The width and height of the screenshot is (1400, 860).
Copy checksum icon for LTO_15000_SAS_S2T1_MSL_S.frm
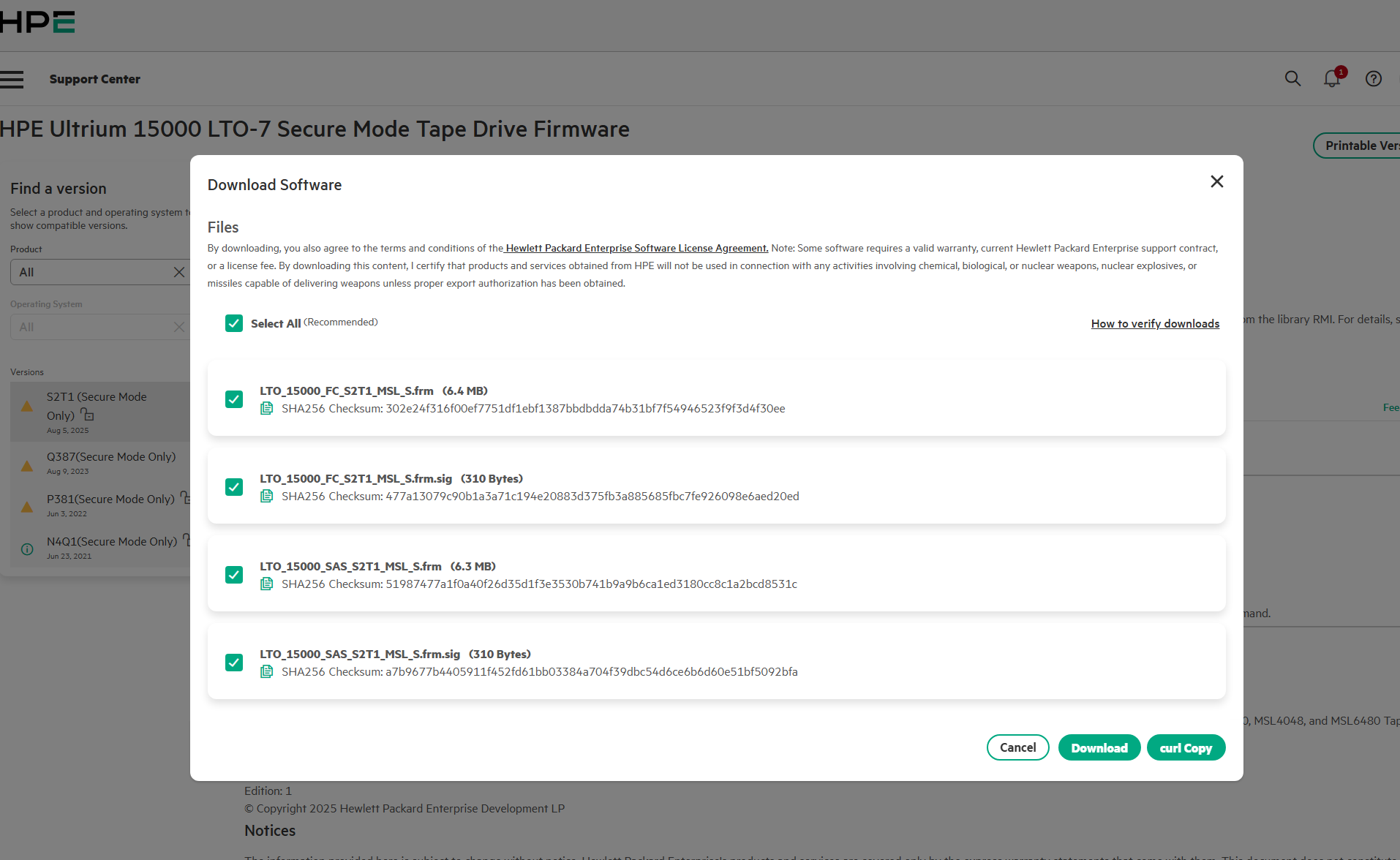point(267,584)
